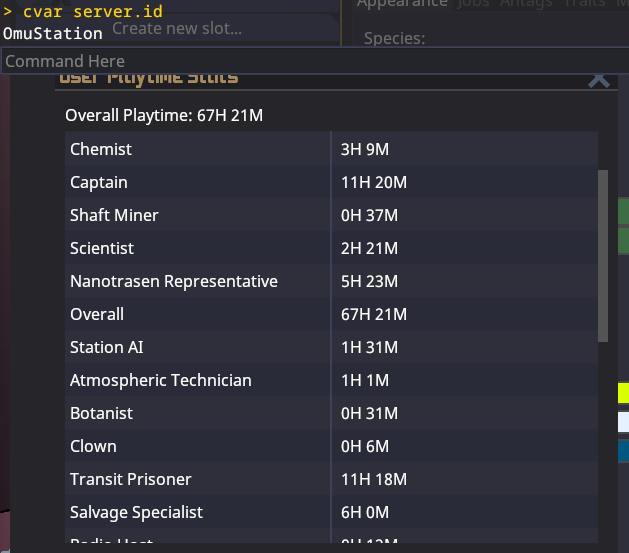This screenshot has width=629, height=553.
Task: Close the User Playtime Stats window
Action: pyautogui.click(x=598, y=78)
